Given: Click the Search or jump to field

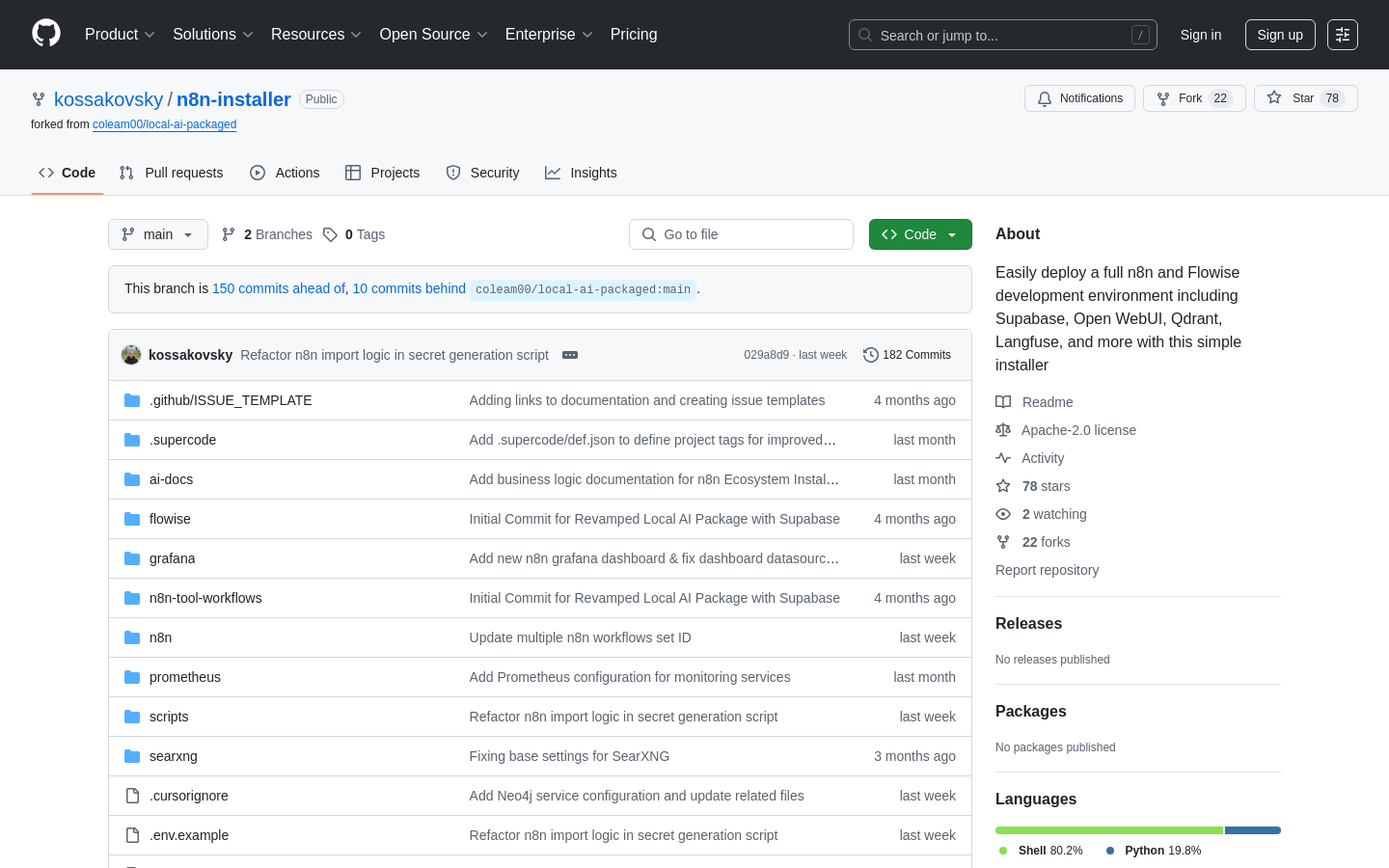Looking at the screenshot, I should coord(1003,35).
